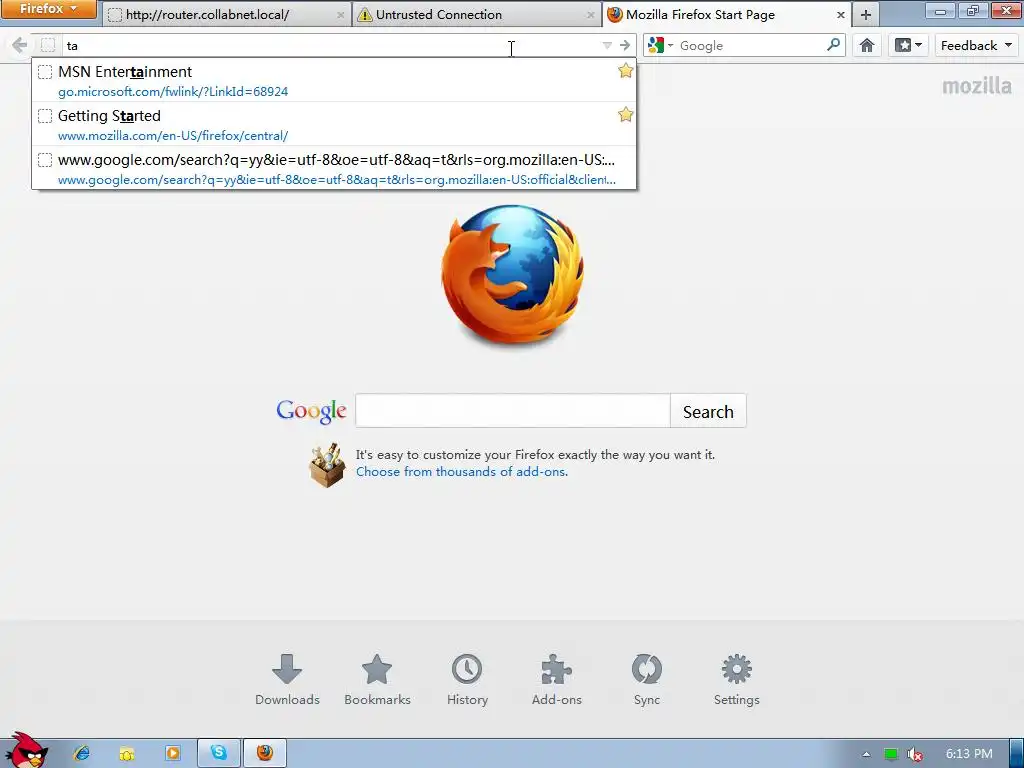Click the Google search engine icon
This screenshot has width=1024, height=768.
click(x=656, y=45)
